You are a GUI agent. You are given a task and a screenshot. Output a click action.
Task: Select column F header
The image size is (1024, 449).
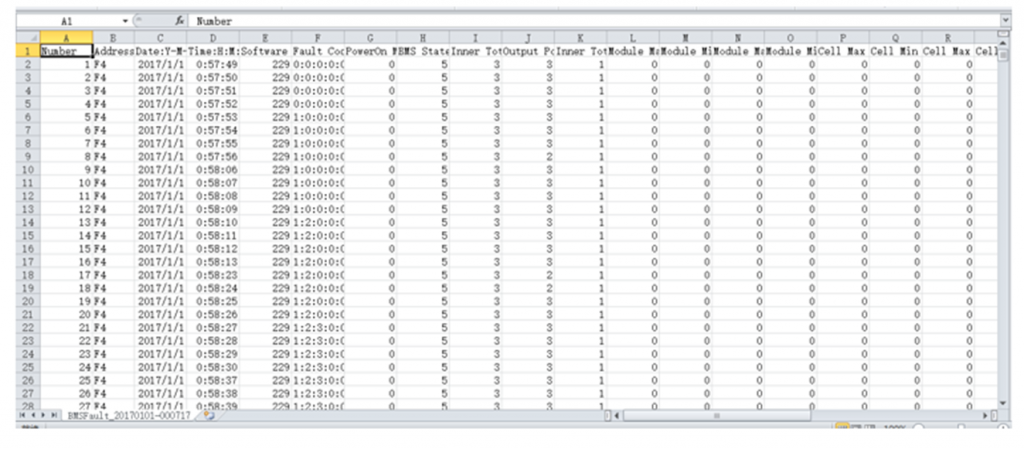tap(317, 38)
